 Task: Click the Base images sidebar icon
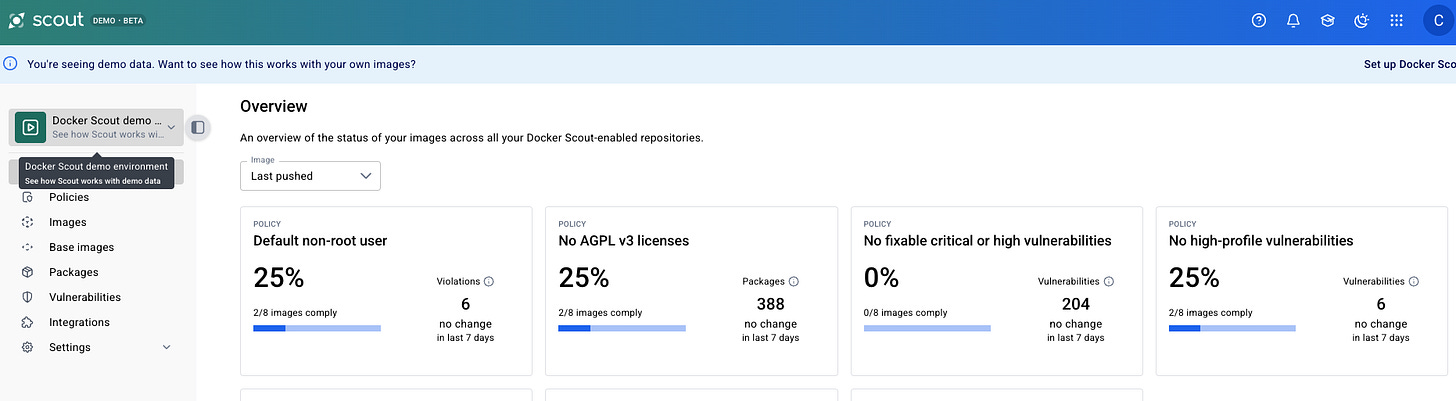[x=28, y=247]
